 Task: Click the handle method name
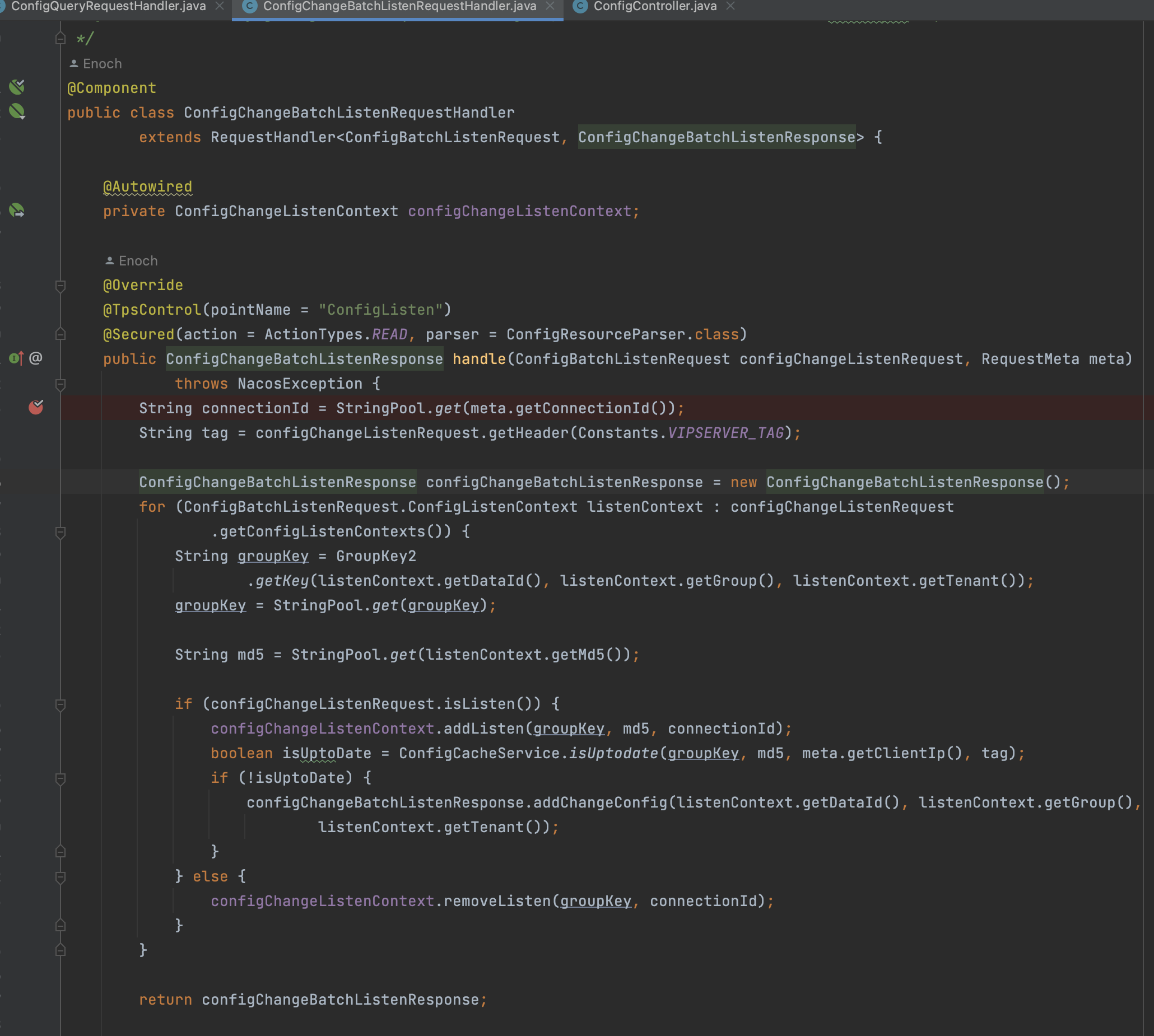click(479, 359)
